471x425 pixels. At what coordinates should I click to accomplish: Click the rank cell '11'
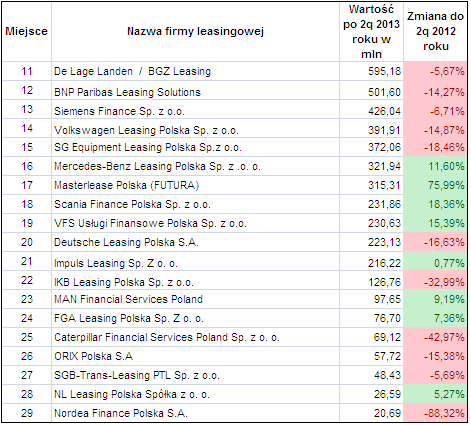coord(27,71)
